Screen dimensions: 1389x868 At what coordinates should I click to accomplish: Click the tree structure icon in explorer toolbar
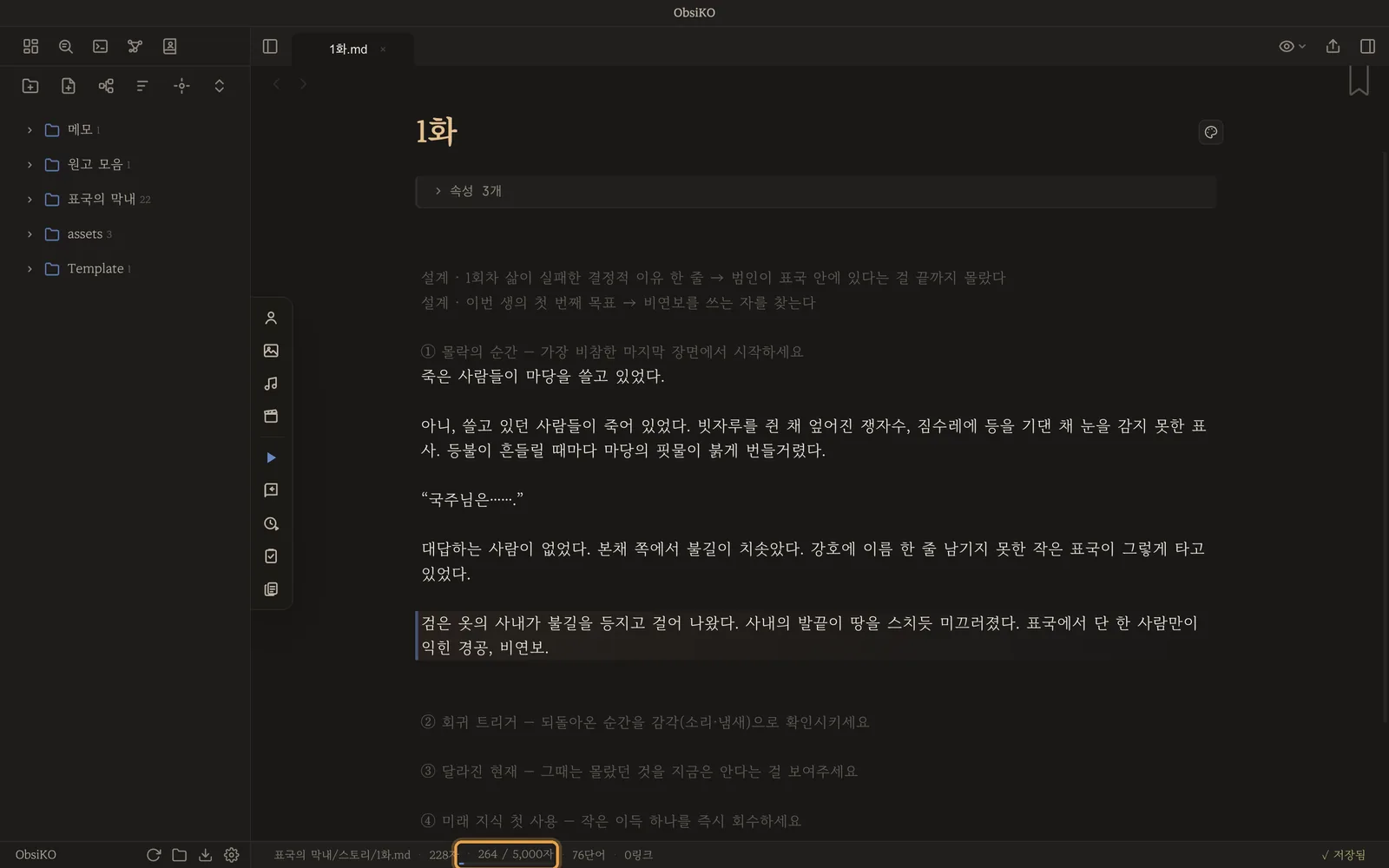(106, 86)
